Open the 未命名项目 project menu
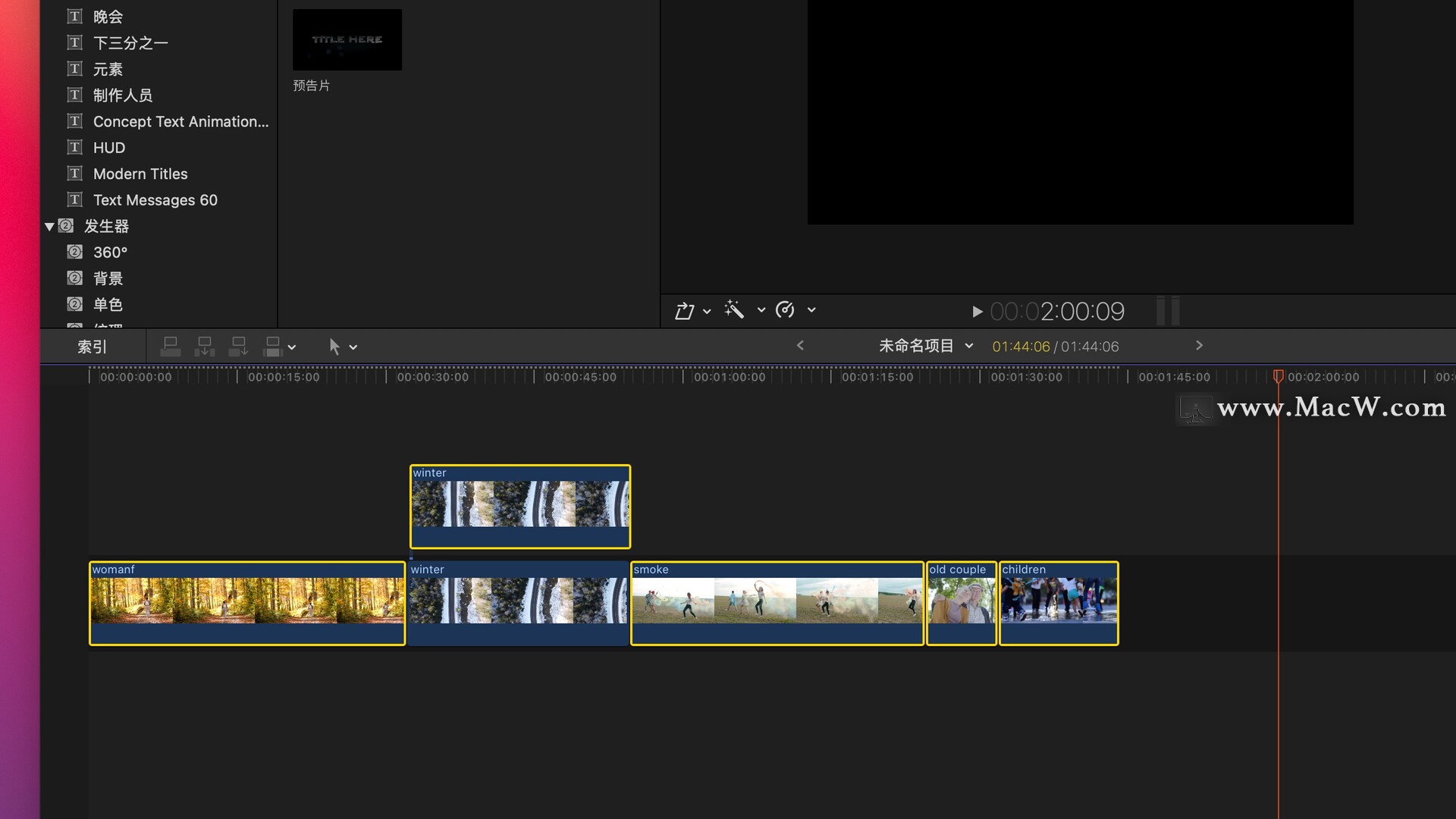The height and width of the screenshot is (819, 1456). [925, 346]
